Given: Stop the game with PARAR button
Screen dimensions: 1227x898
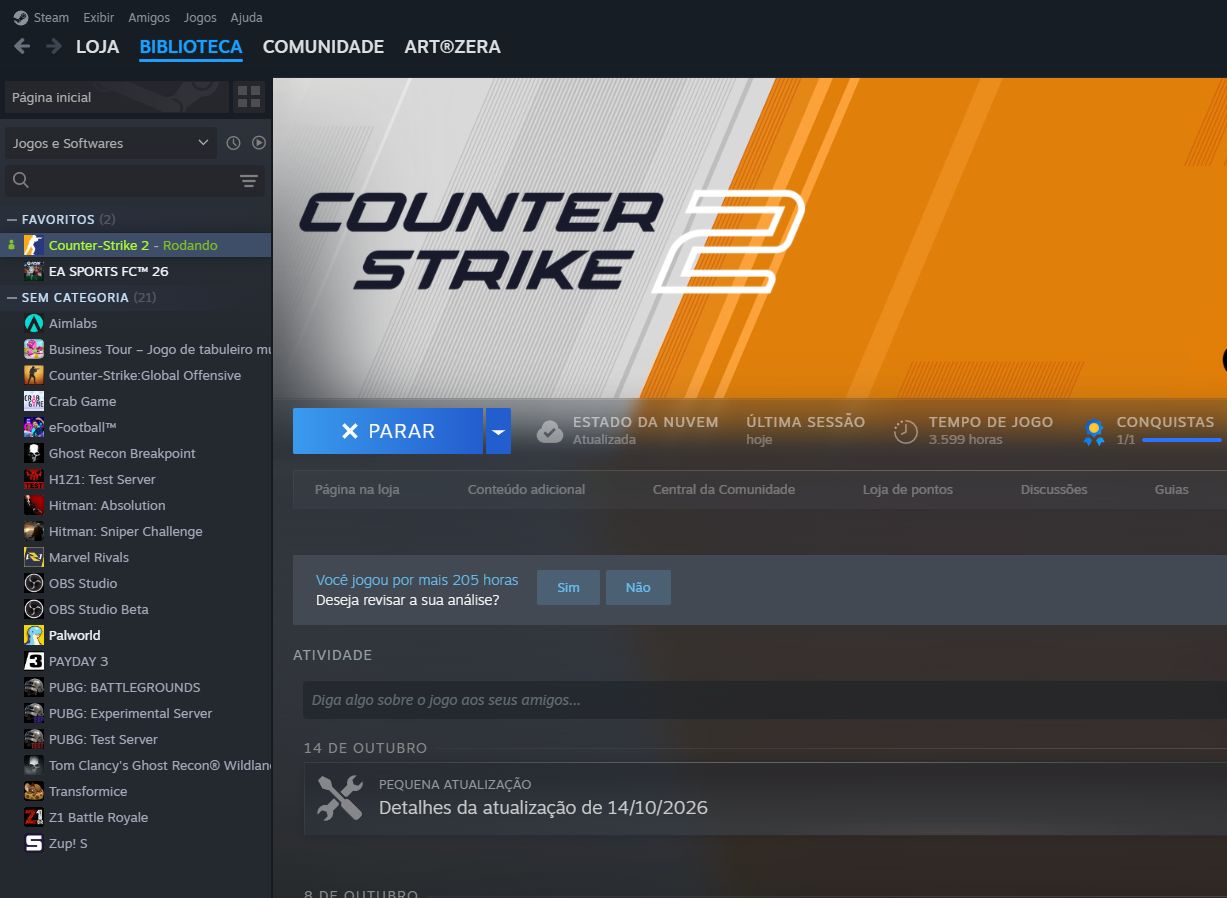Looking at the screenshot, I should (388, 431).
